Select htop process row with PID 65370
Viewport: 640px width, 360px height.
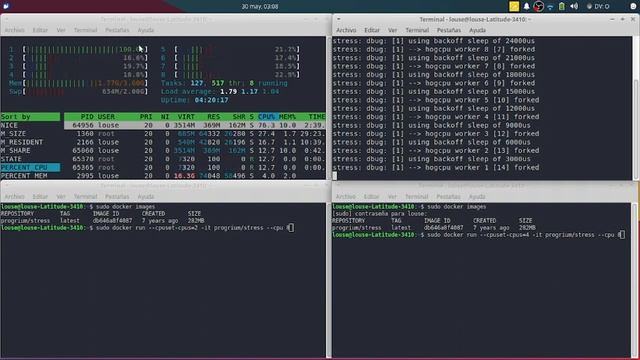[195, 159]
